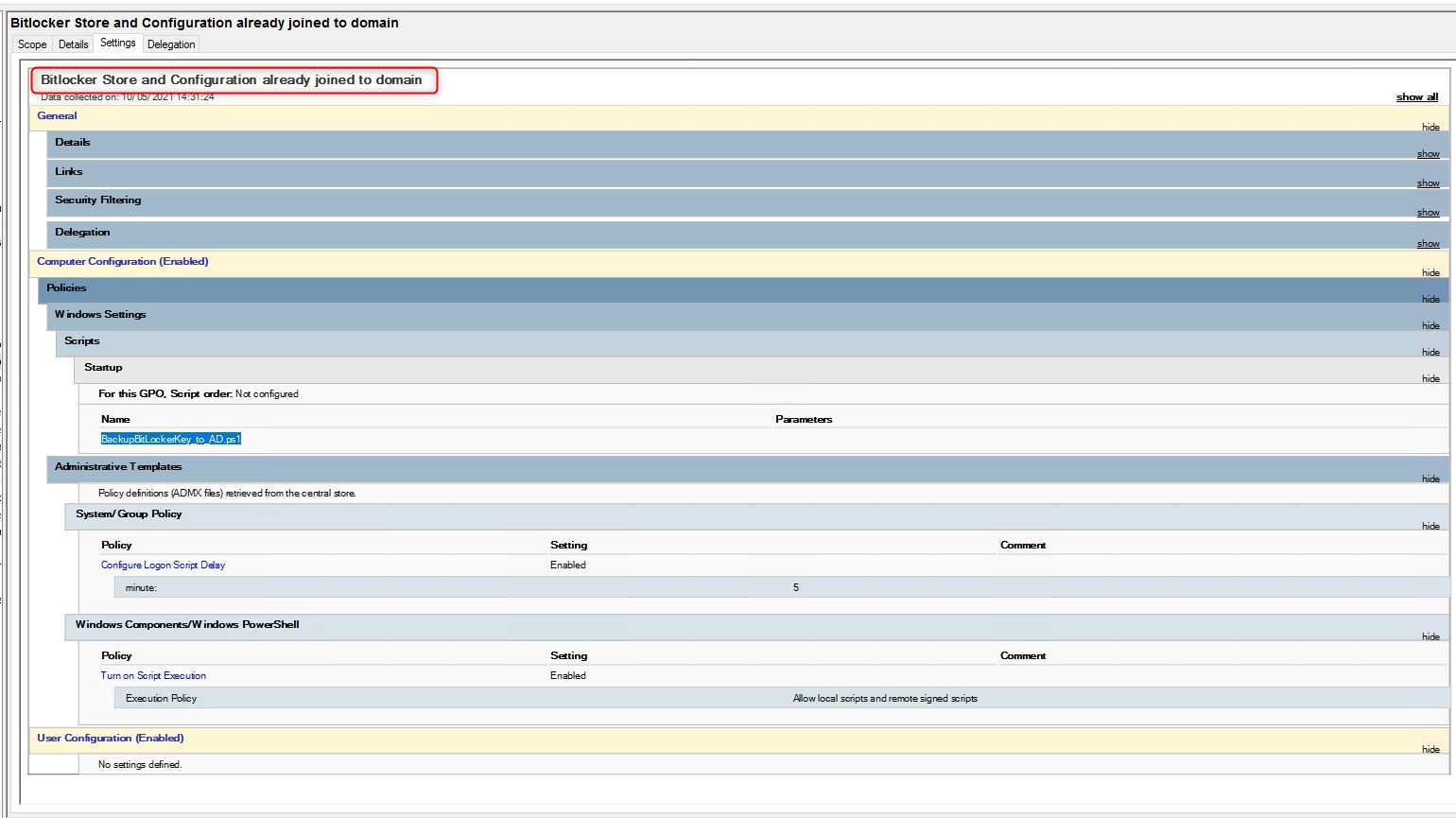Image resolution: width=1456 pixels, height=818 pixels.
Task: Click Setting column header in Windows PowerShell table
Action: click(x=568, y=655)
